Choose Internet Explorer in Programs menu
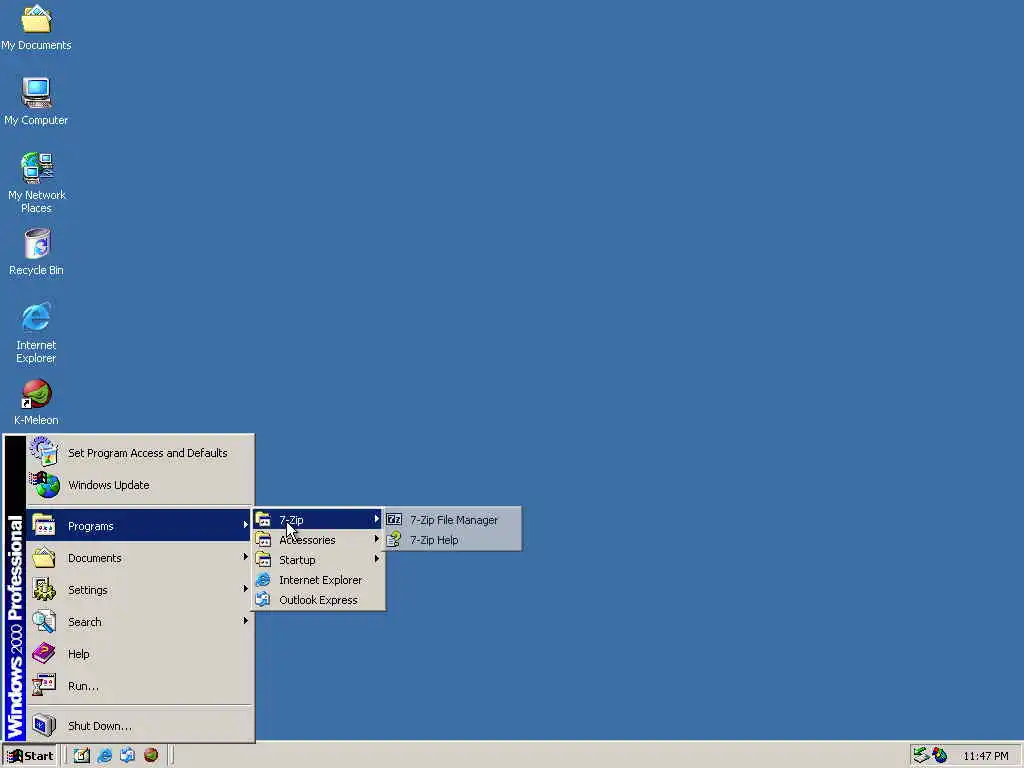 [x=318, y=580]
